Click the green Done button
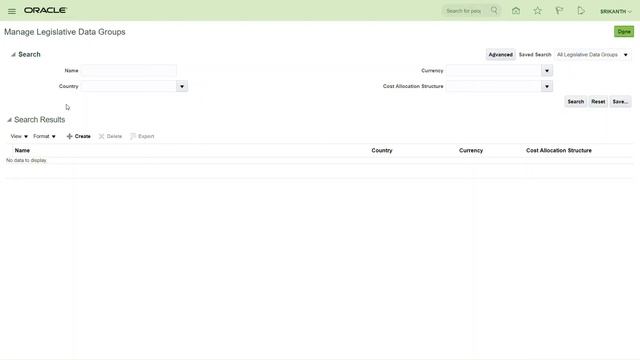This screenshot has height=360, width=640. tap(624, 31)
